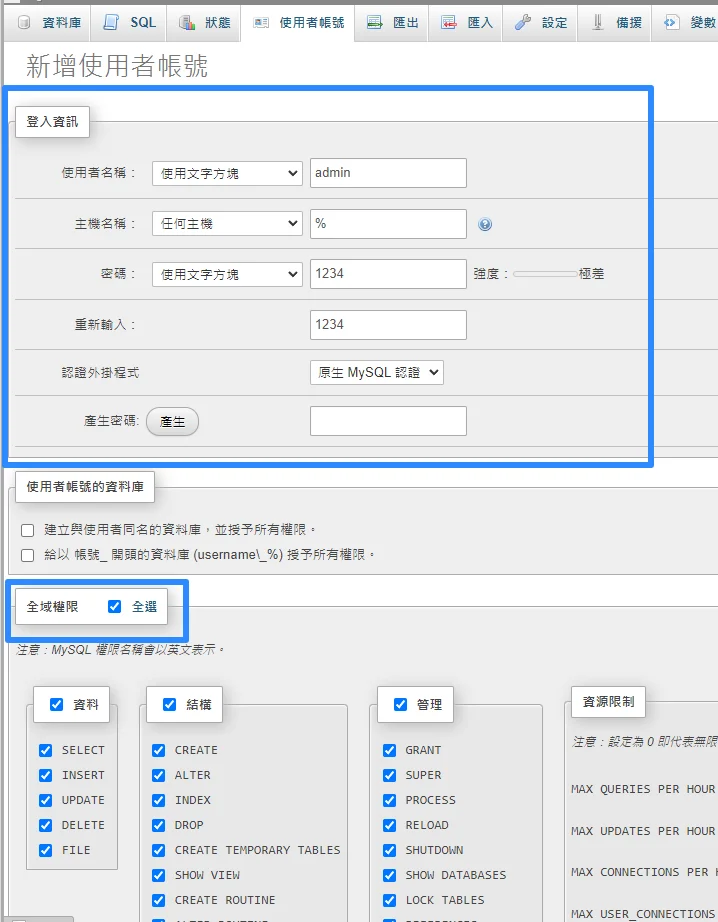Uncheck the UPDATE privilege
Viewport: 718px width, 922px height.
pyautogui.click(x=45, y=800)
